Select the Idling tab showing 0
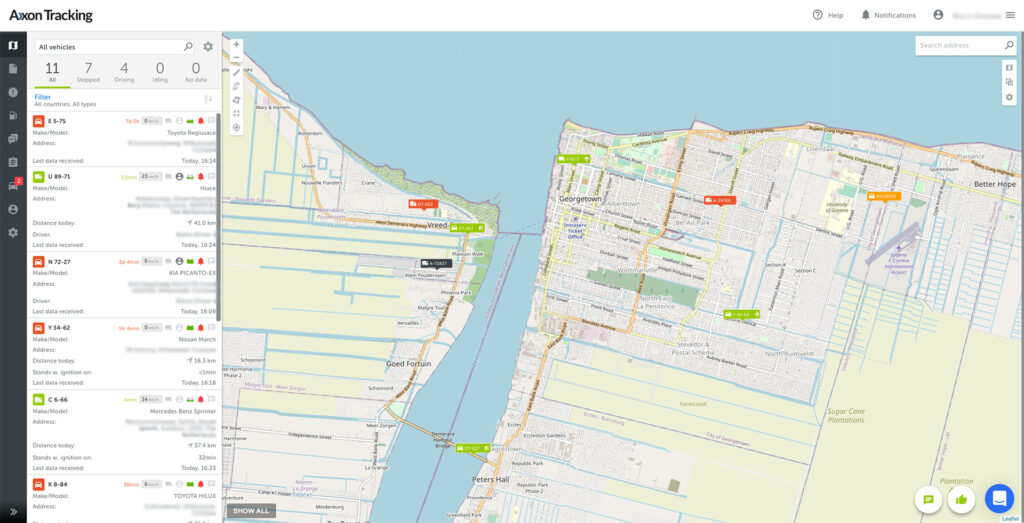Image resolution: width=1024 pixels, height=523 pixels. coord(160,72)
